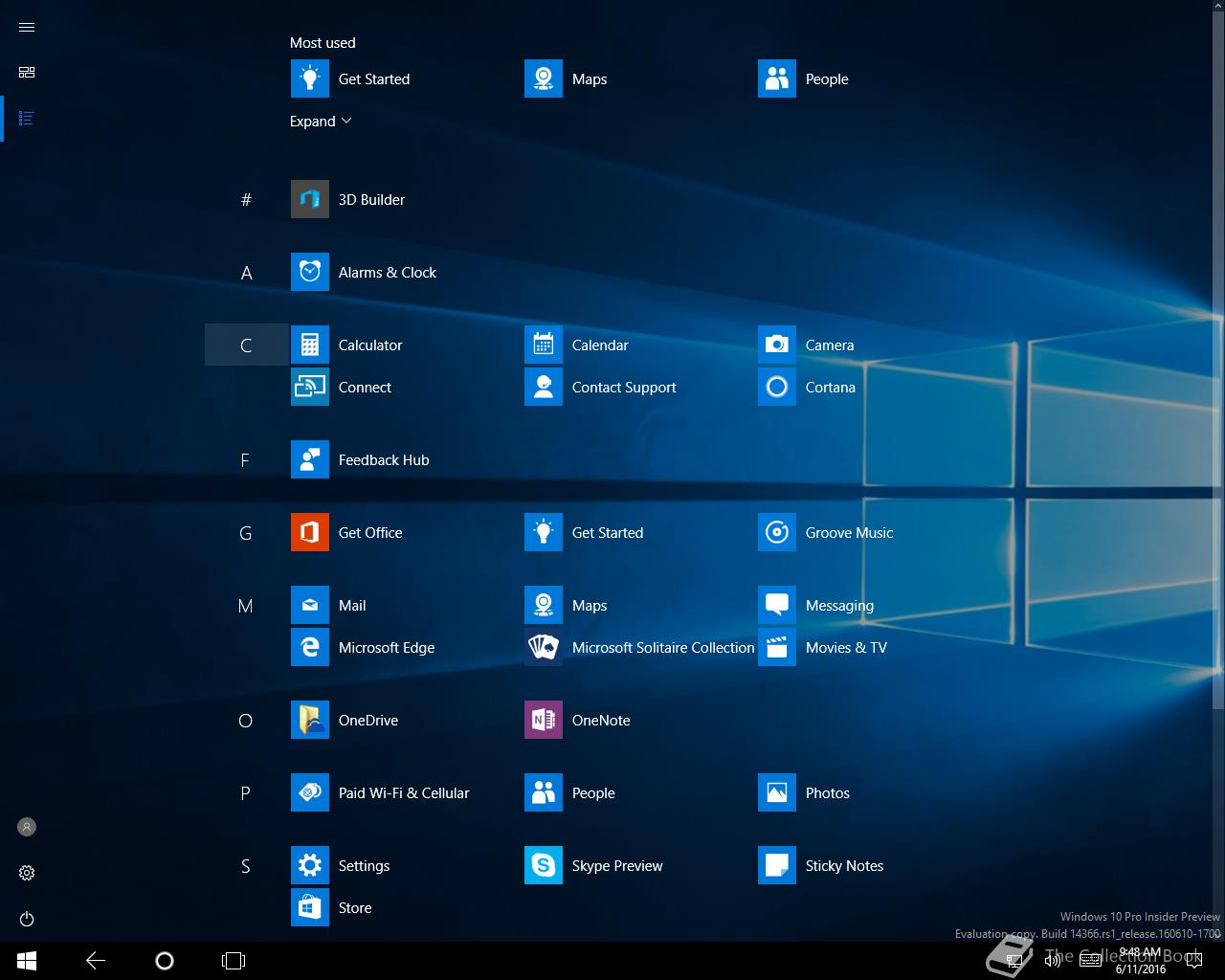Open Settings gear in left sidebar
This screenshot has width=1225, height=980.
27,873
